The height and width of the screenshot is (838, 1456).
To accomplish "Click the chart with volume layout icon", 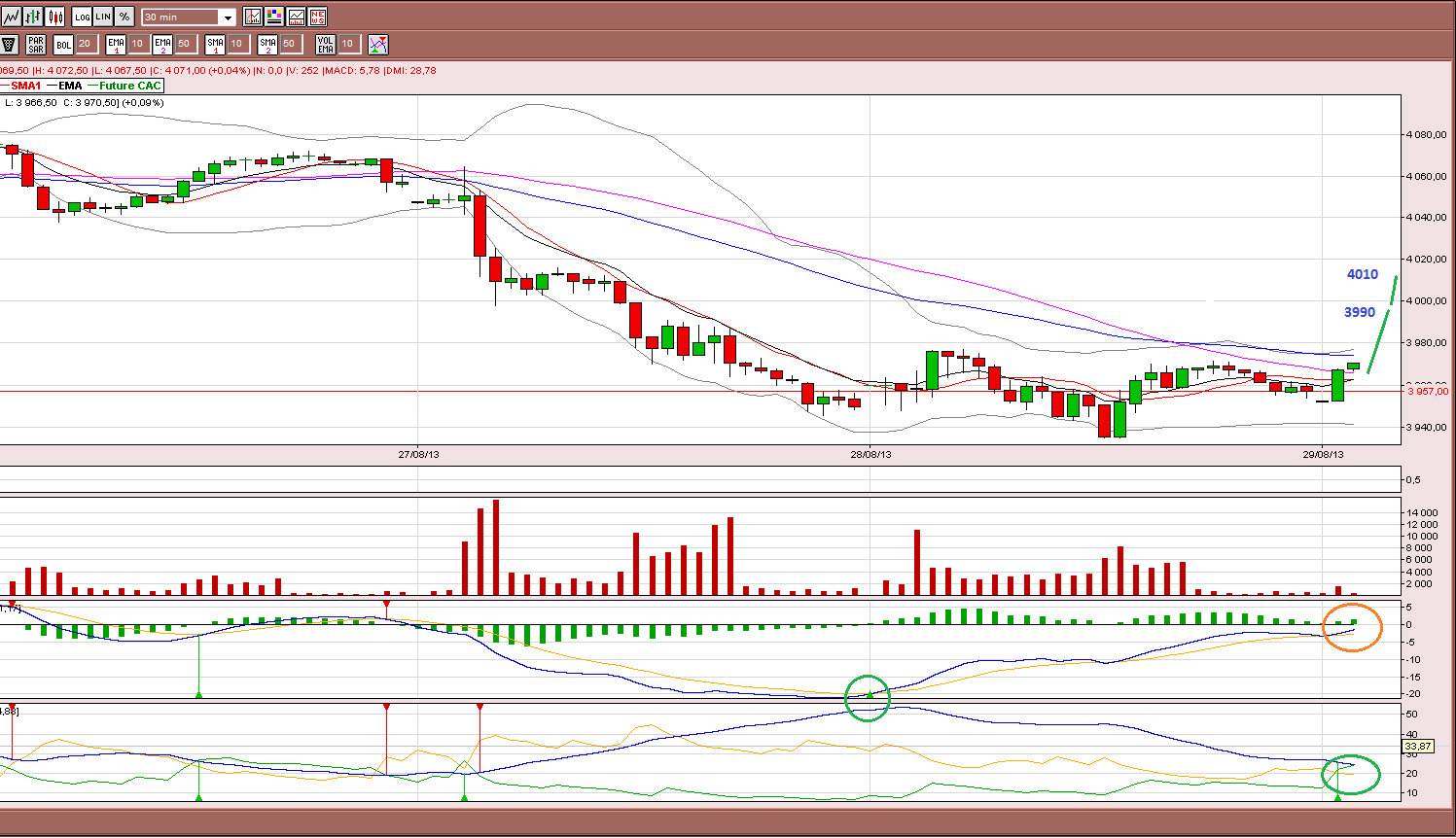I will click(x=296, y=17).
